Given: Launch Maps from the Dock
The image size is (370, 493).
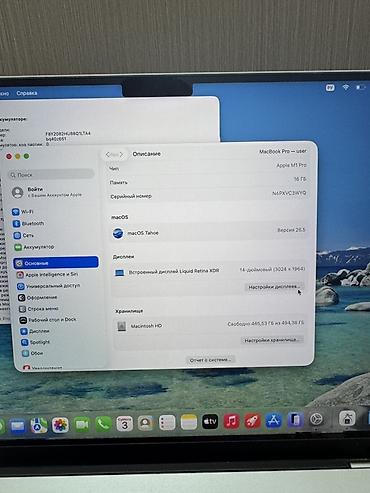Looking at the screenshot, I should click(x=39, y=425).
